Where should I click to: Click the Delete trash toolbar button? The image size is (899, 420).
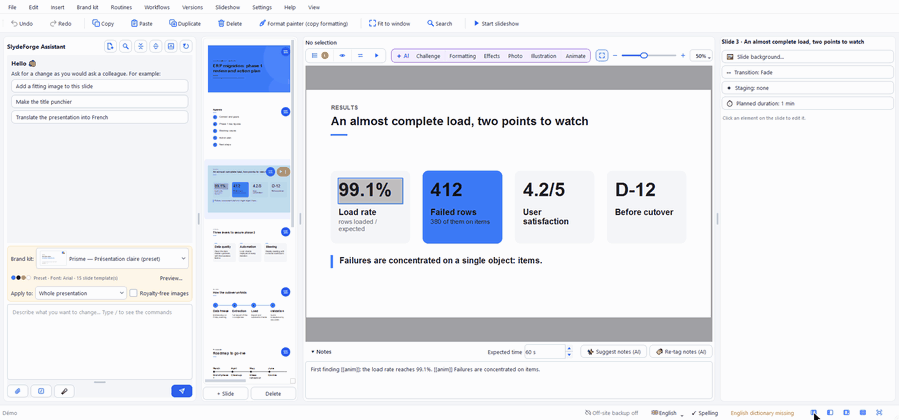pos(230,23)
